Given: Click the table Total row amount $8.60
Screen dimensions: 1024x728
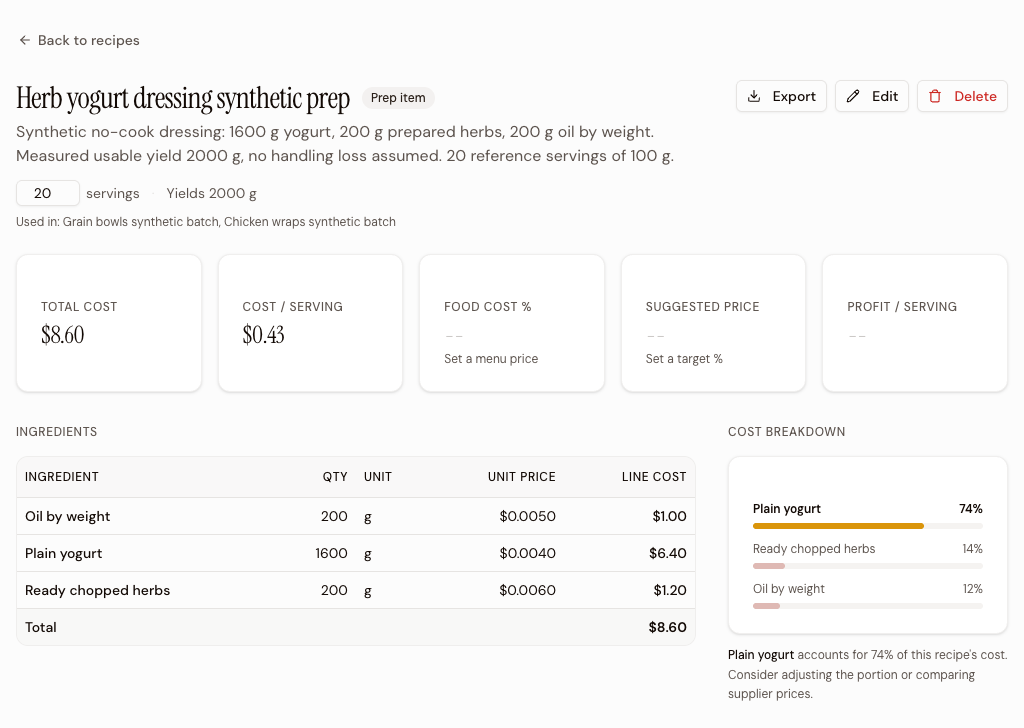Looking at the screenshot, I should tap(667, 627).
